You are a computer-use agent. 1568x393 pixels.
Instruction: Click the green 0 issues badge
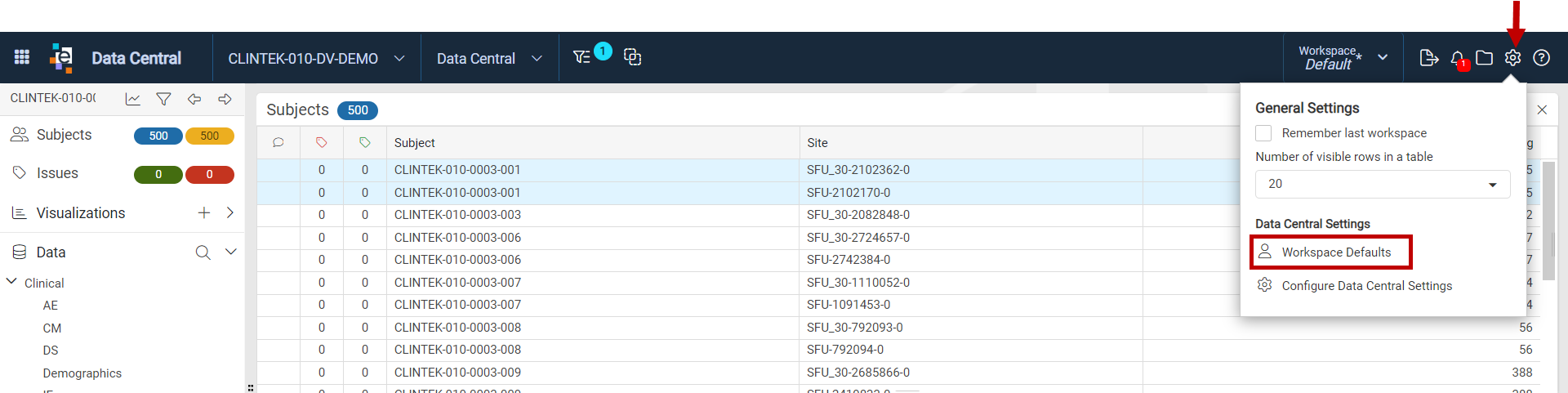tap(158, 175)
